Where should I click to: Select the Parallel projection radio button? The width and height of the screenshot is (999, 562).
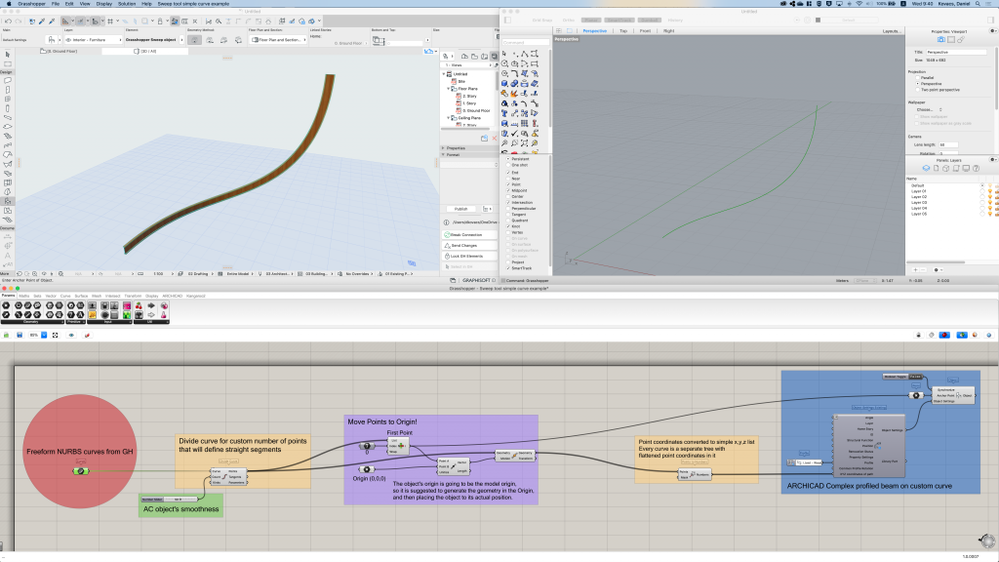coord(917,78)
